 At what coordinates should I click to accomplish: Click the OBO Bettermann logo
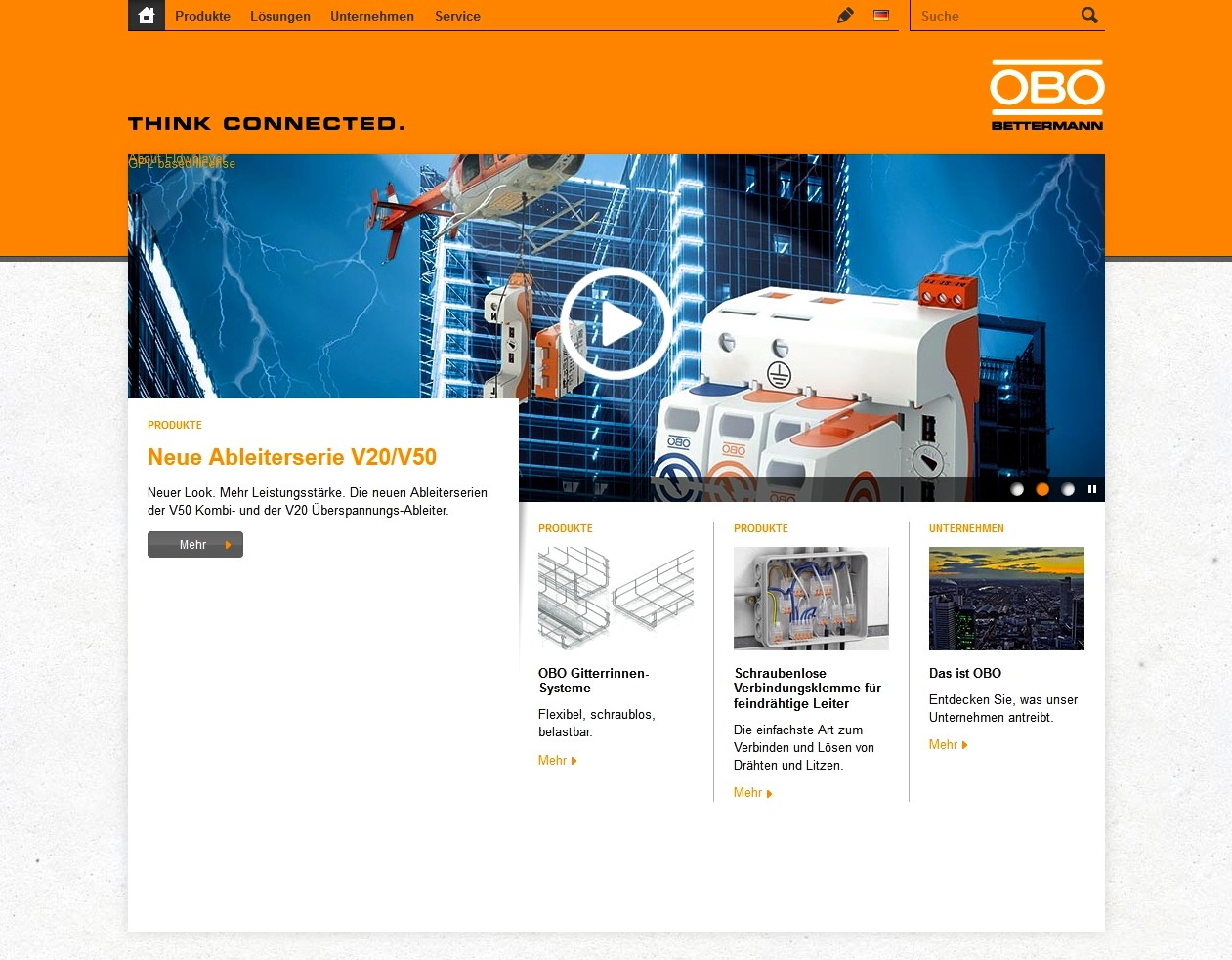point(1047,95)
